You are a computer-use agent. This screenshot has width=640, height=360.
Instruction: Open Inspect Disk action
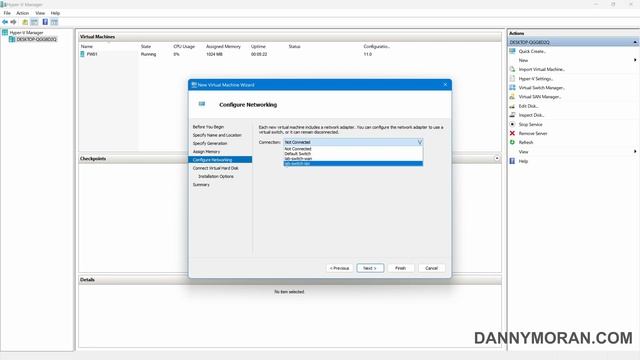click(x=531, y=115)
